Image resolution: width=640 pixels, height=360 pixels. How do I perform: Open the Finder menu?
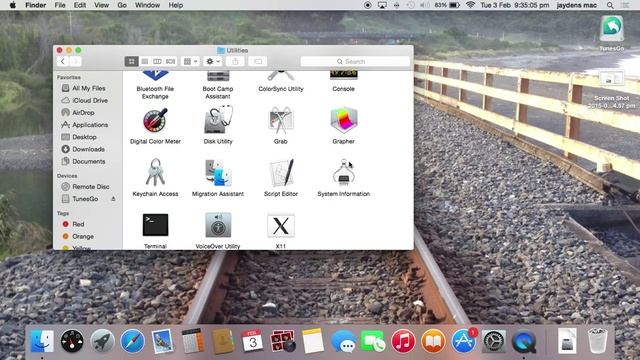pyautogui.click(x=36, y=5)
